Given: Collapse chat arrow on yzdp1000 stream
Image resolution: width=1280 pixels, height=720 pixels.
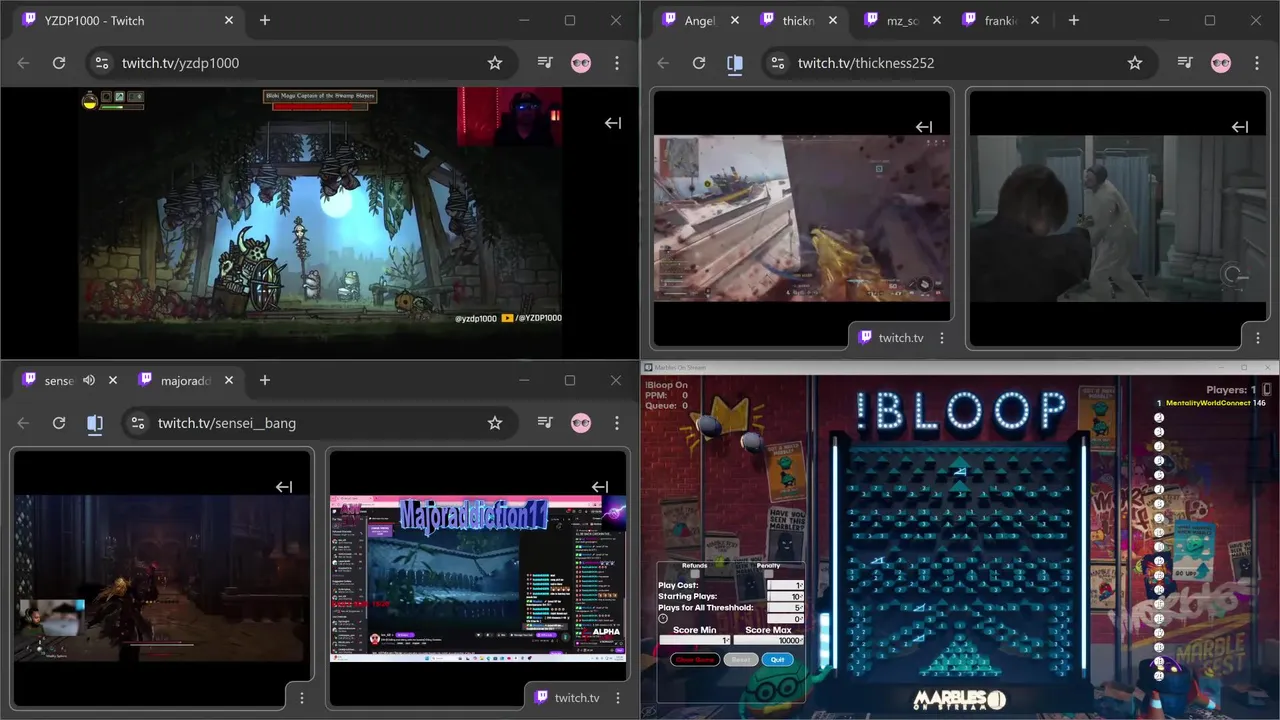Looking at the screenshot, I should [613, 123].
